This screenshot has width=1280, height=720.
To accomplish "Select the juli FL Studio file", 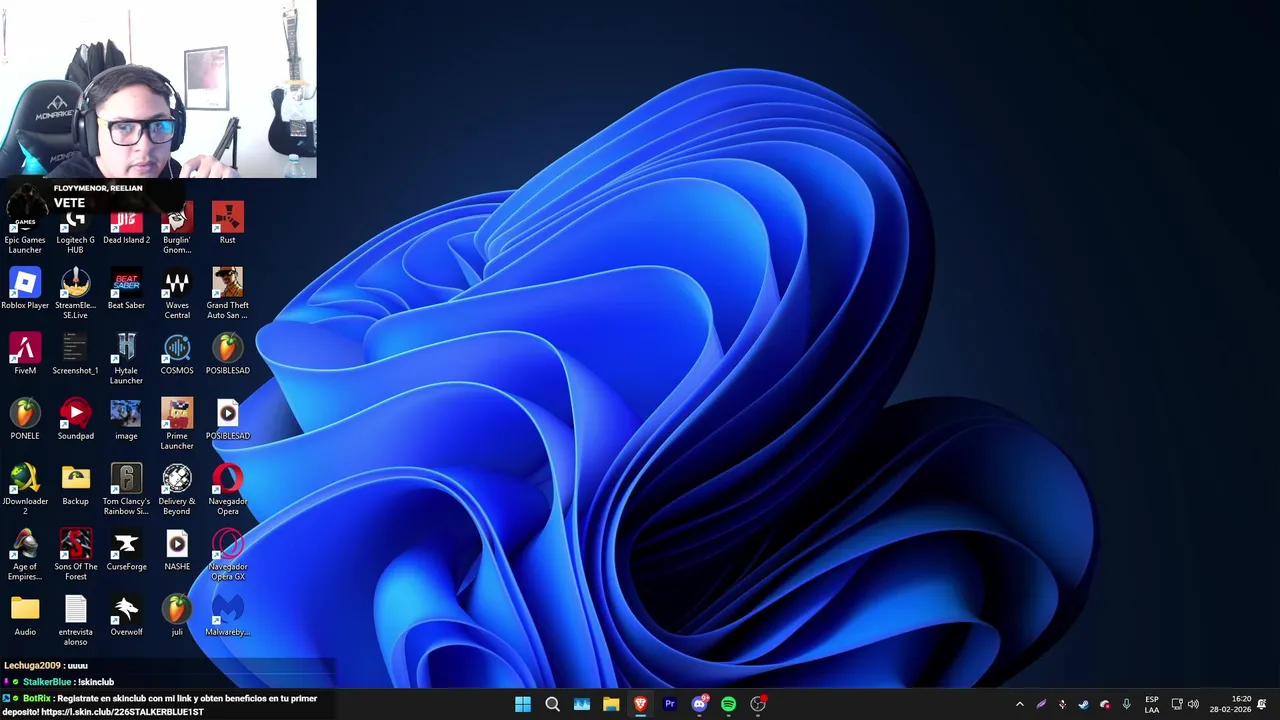I will [x=177, y=615].
